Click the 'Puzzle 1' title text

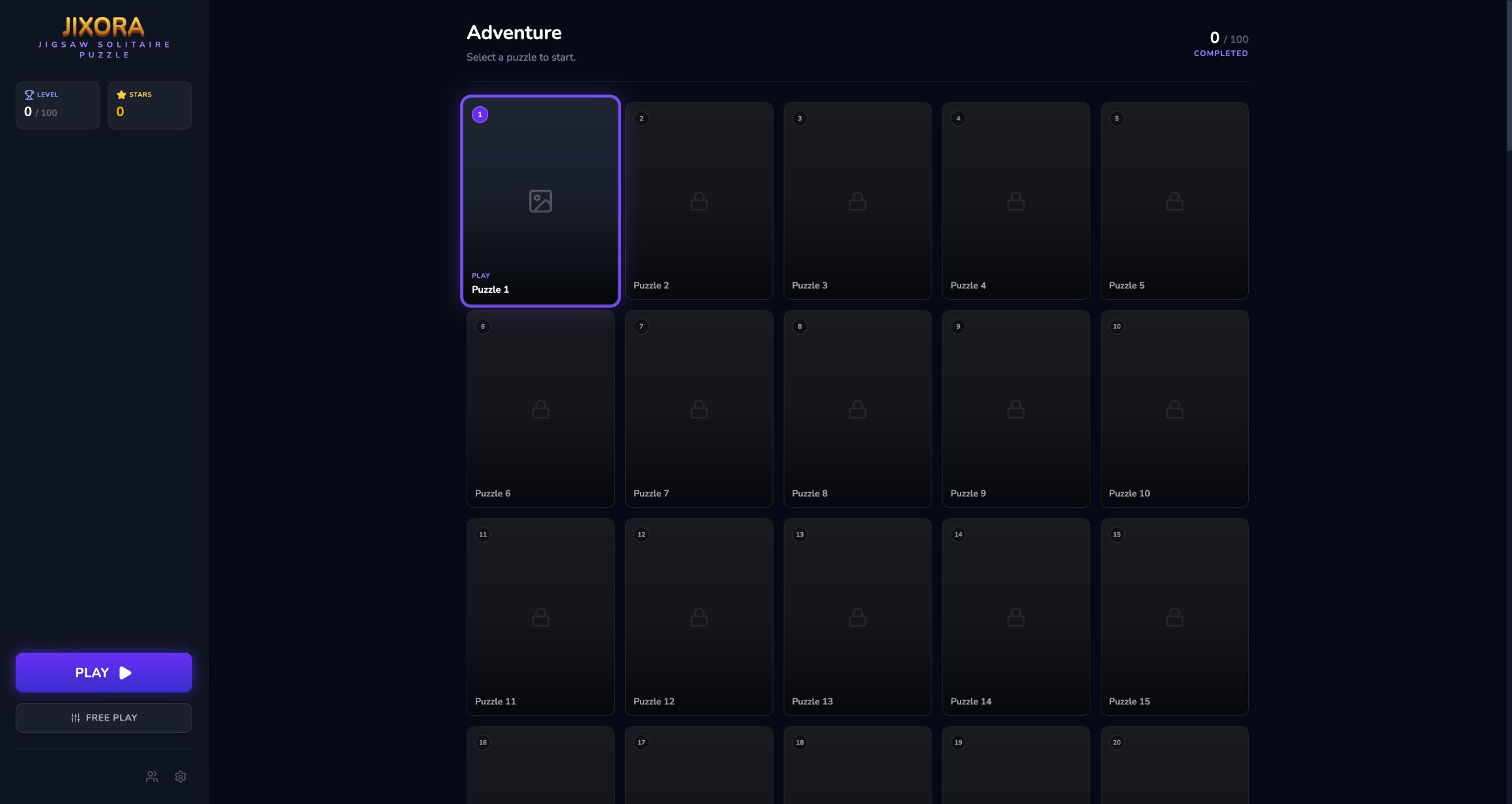tap(490, 290)
